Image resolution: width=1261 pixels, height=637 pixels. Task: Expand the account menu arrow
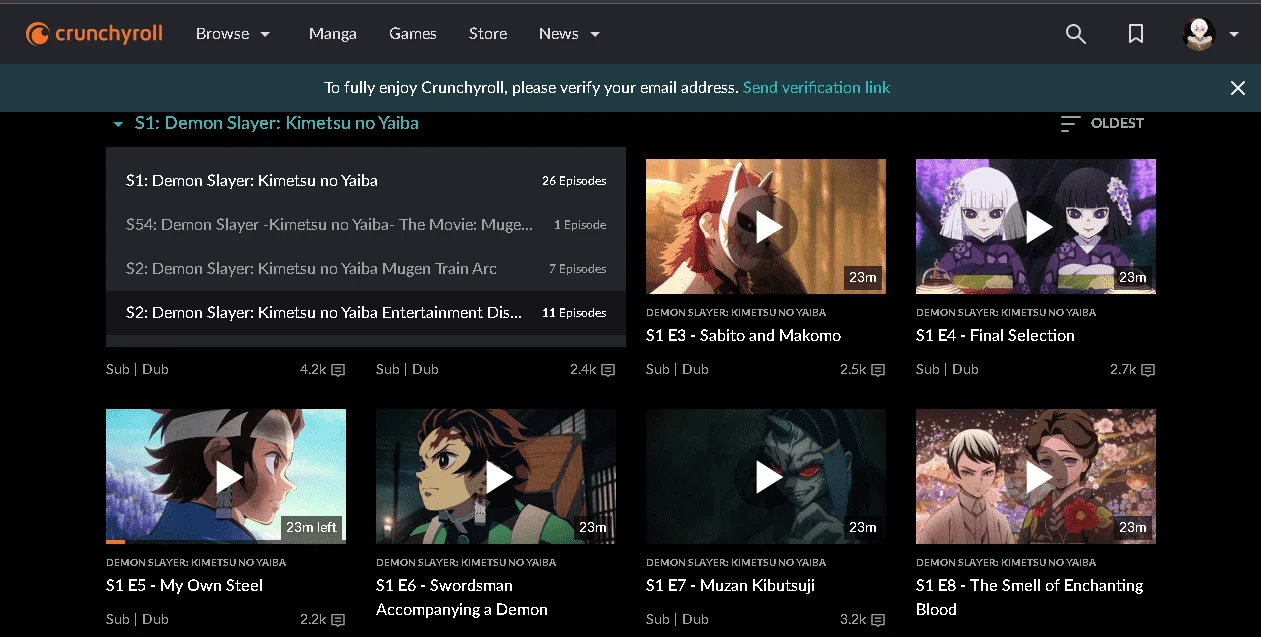pyautogui.click(x=1234, y=34)
